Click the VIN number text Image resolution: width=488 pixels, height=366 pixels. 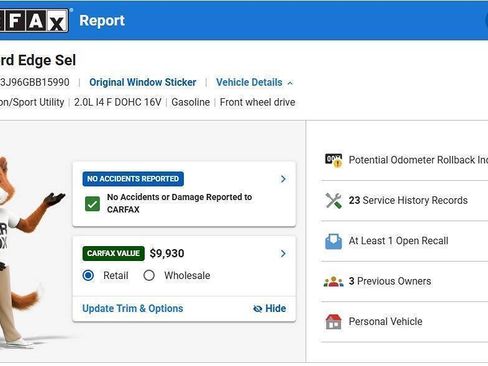click(35, 82)
